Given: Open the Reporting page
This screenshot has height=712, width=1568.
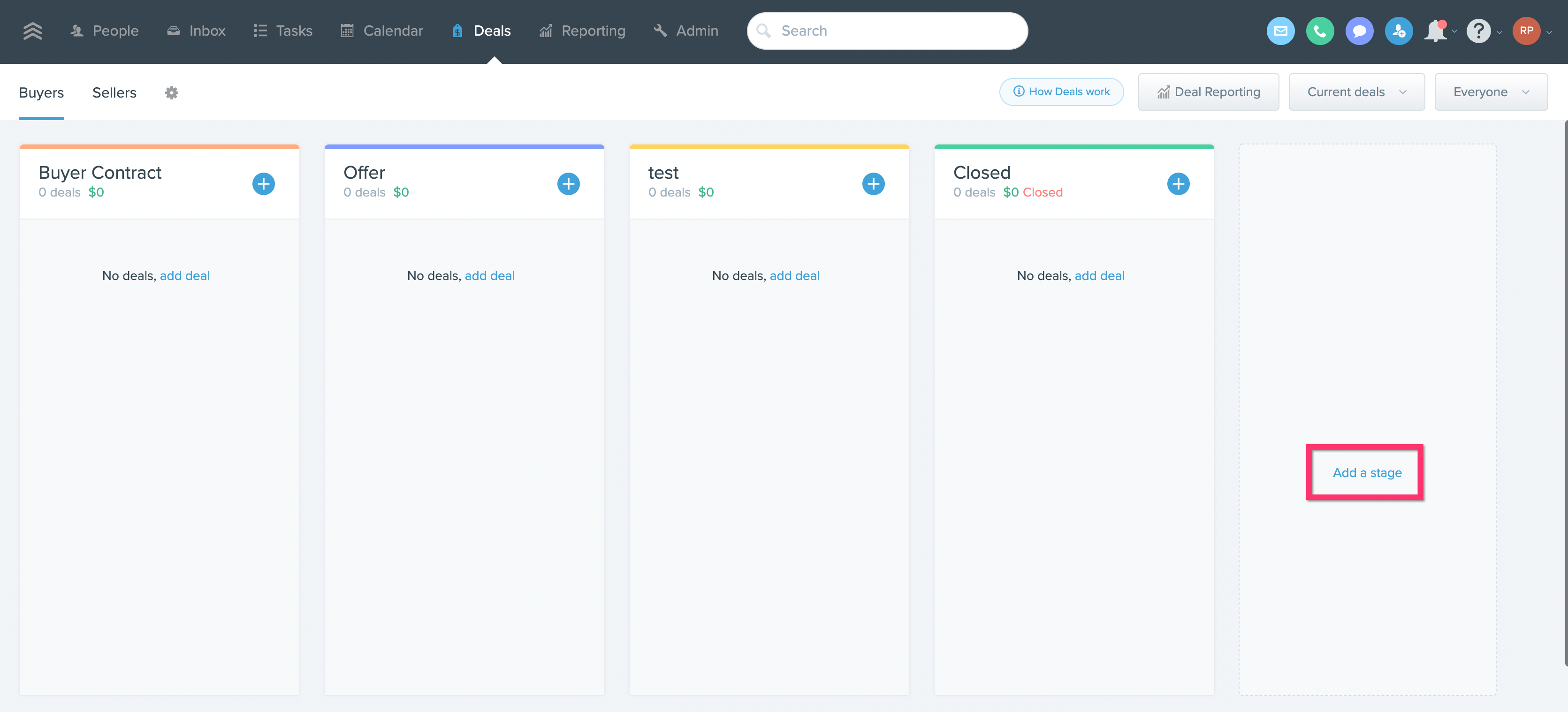Looking at the screenshot, I should pos(582,30).
